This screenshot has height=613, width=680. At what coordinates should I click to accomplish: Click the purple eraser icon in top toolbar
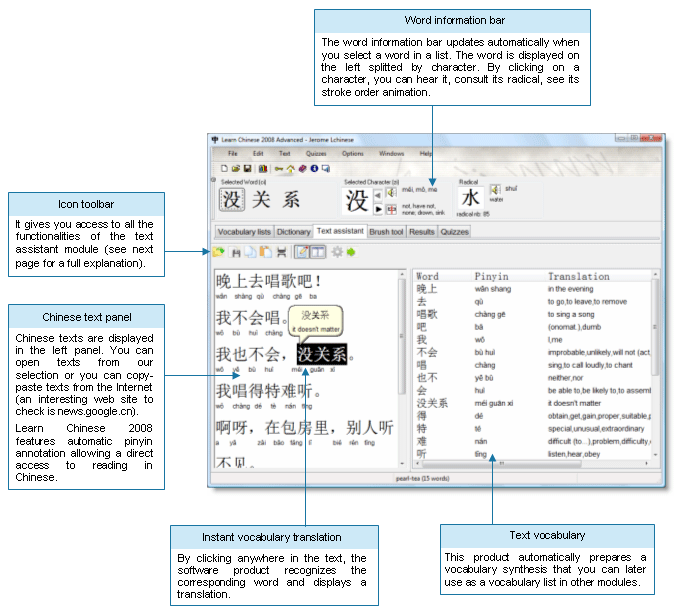(303, 168)
